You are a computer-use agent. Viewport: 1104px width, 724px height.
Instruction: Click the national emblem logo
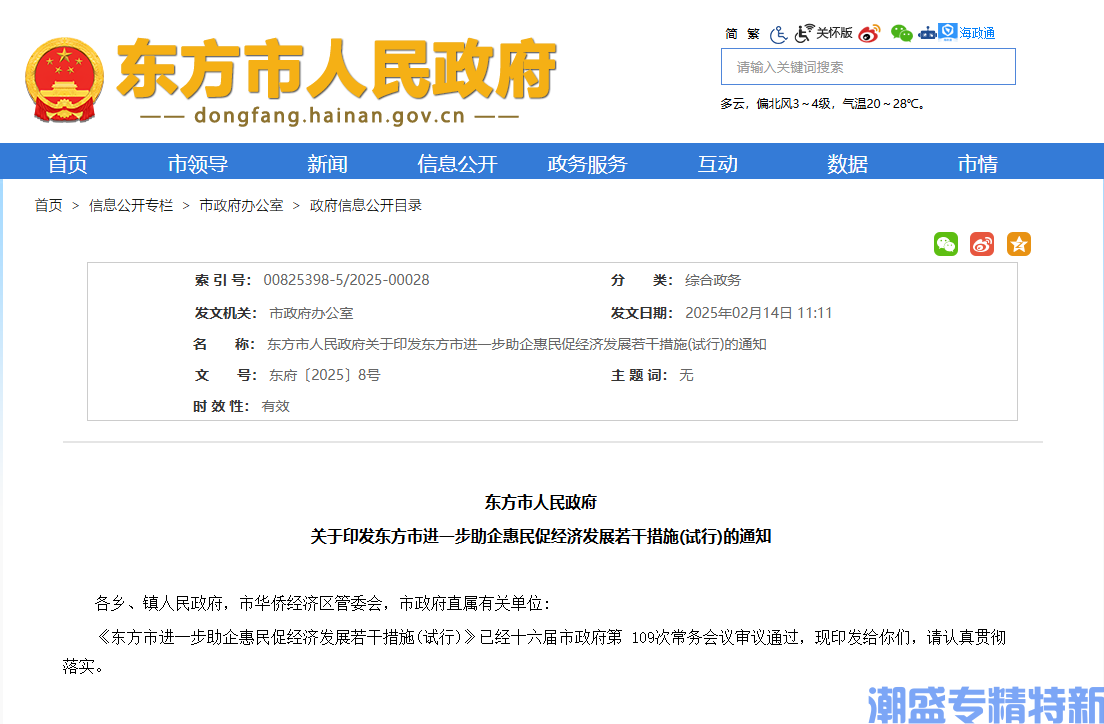[x=64, y=80]
